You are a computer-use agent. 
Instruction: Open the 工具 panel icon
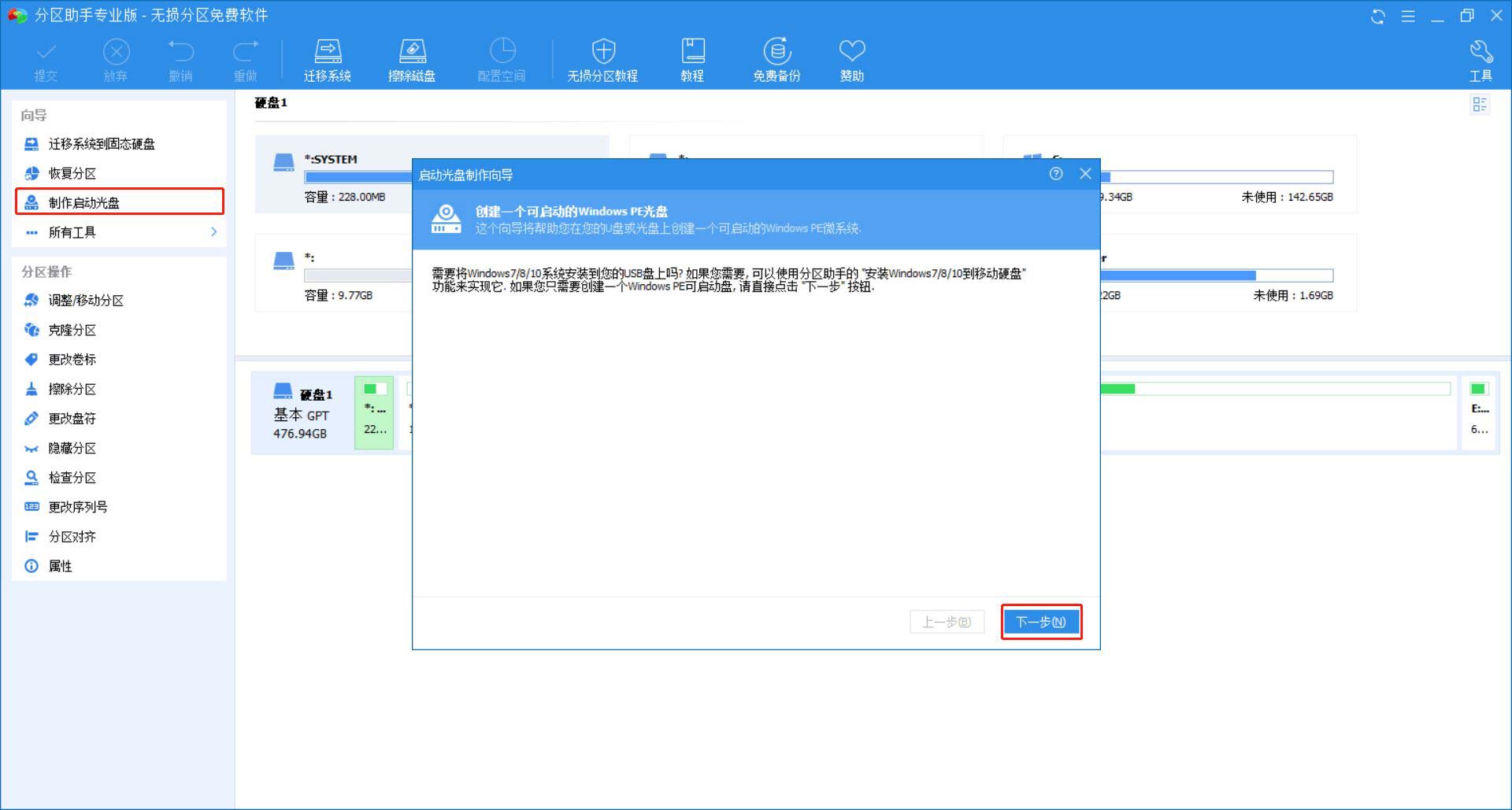click(x=1481, y=59)
